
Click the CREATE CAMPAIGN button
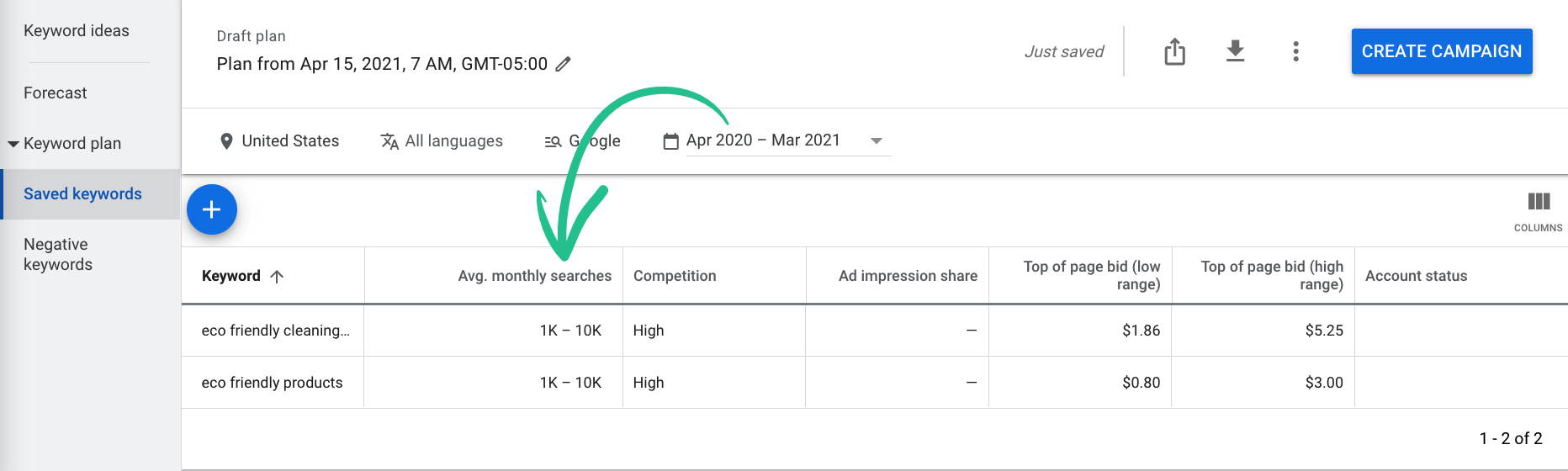(x=1442, y=51)
